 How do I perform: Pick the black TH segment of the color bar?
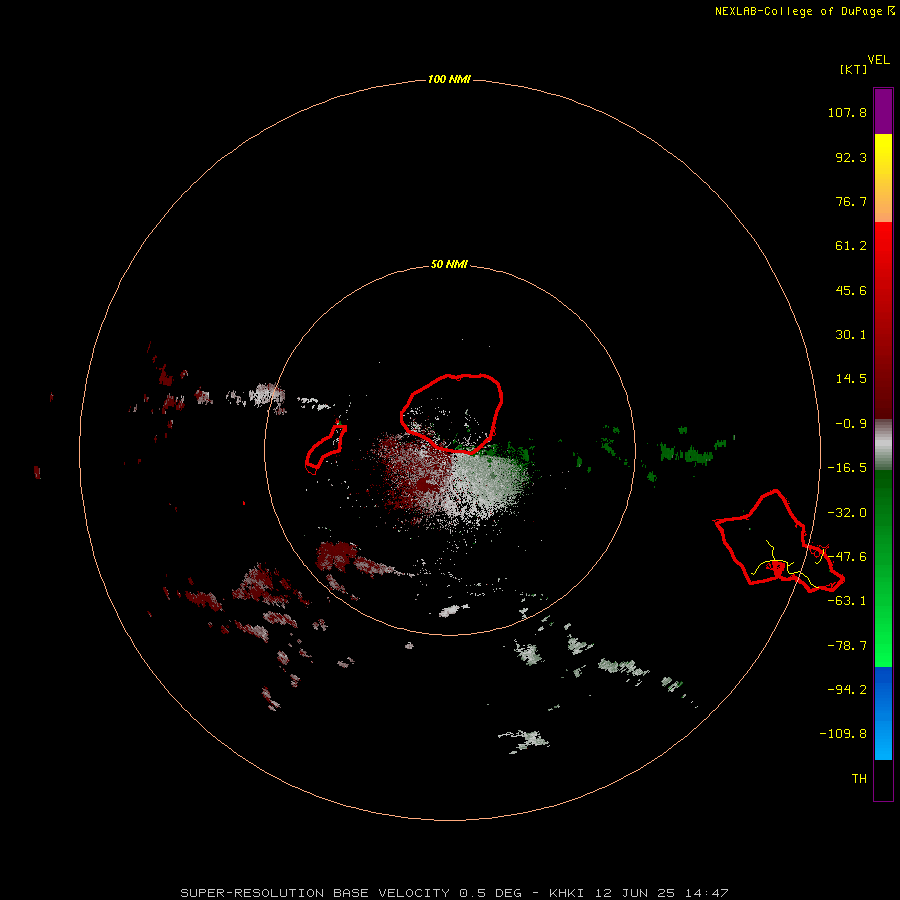click(x=883, y=779)
